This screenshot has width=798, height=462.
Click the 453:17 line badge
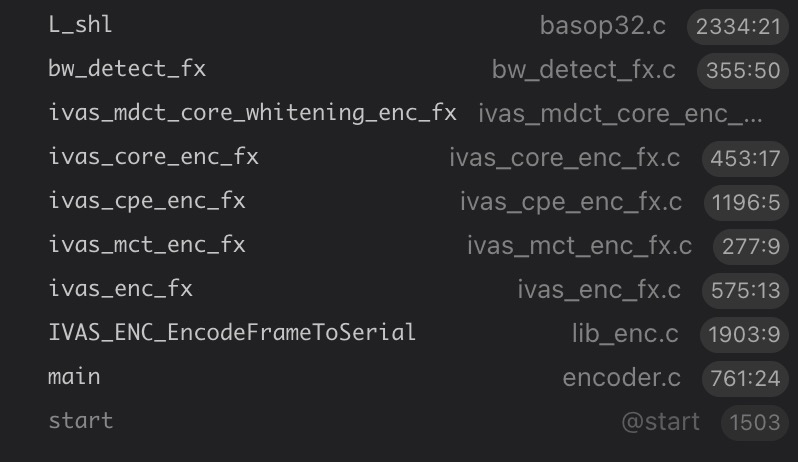(745, 158)
